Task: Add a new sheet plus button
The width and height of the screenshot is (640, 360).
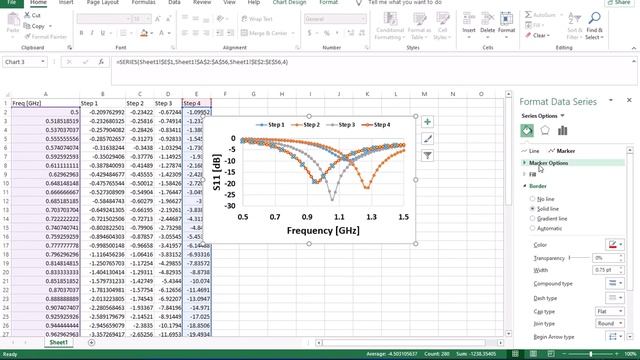Action: point(91,342)
